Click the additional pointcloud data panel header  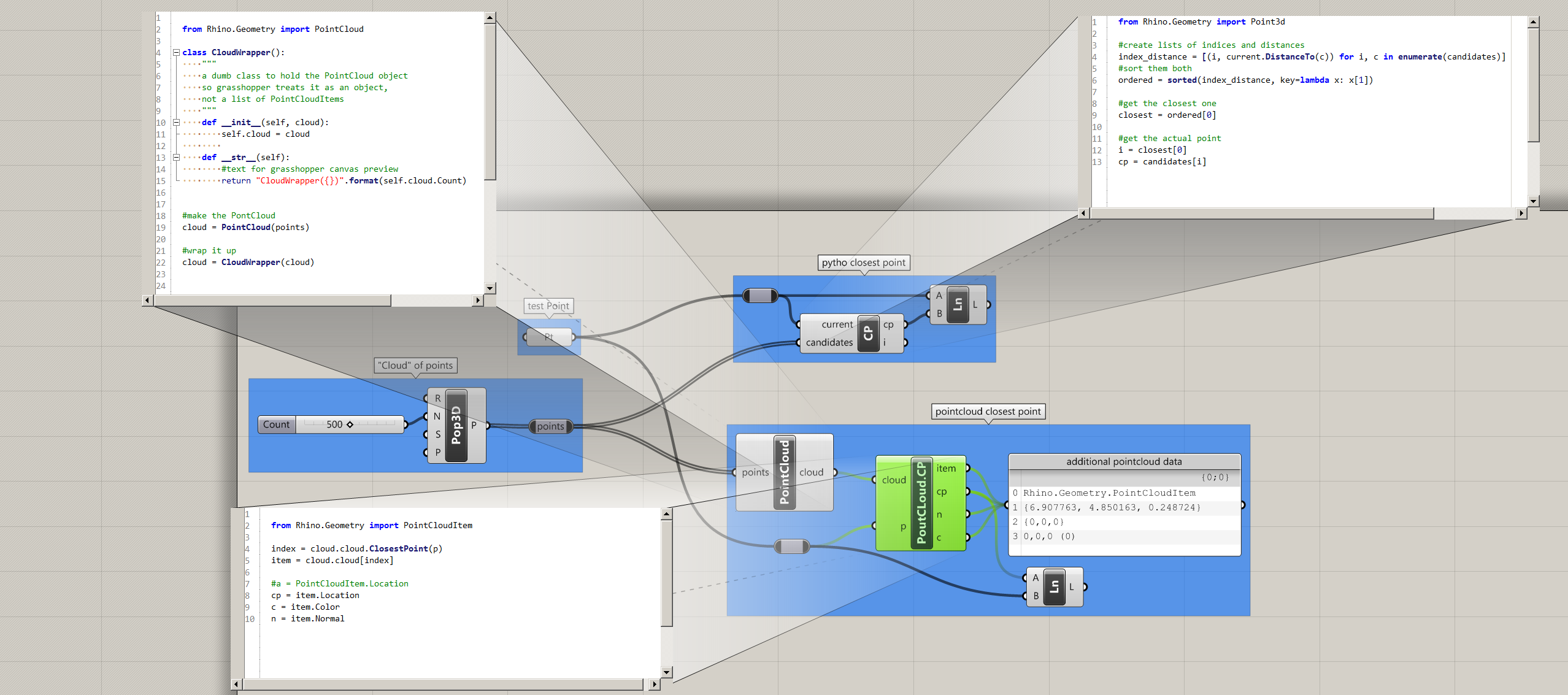(1124, 462)
